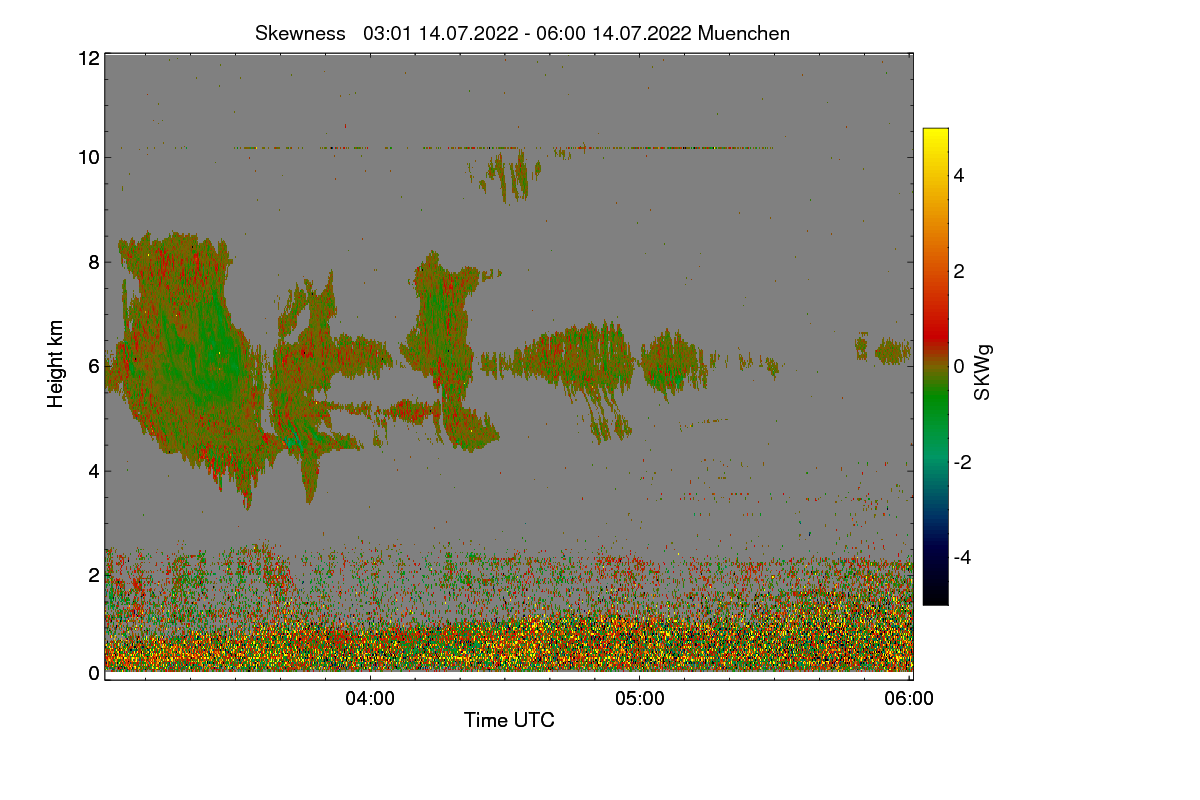The height and width of the screenshot is (800, 1200).
Task: Select the "Time UTC" x-axis label
Action: click(x=509, y=720)
